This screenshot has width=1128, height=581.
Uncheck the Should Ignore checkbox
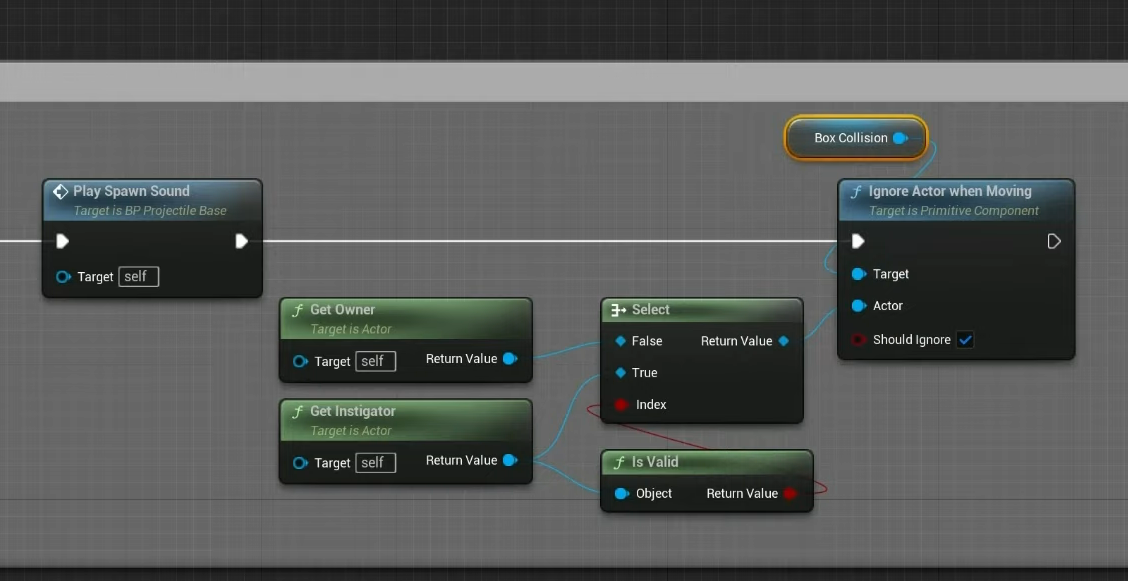[965, 340]
